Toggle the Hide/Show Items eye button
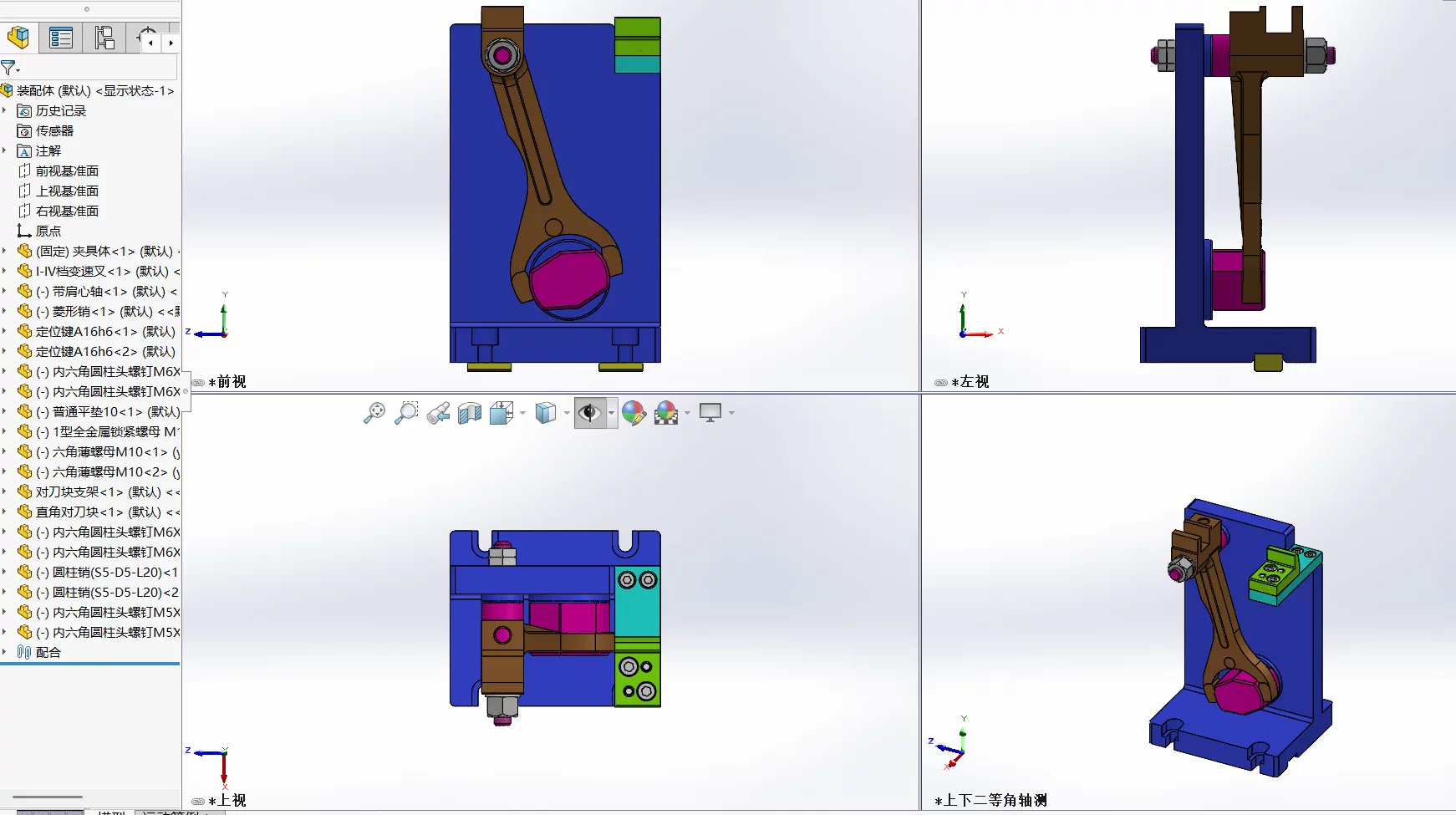 (590, 413)
